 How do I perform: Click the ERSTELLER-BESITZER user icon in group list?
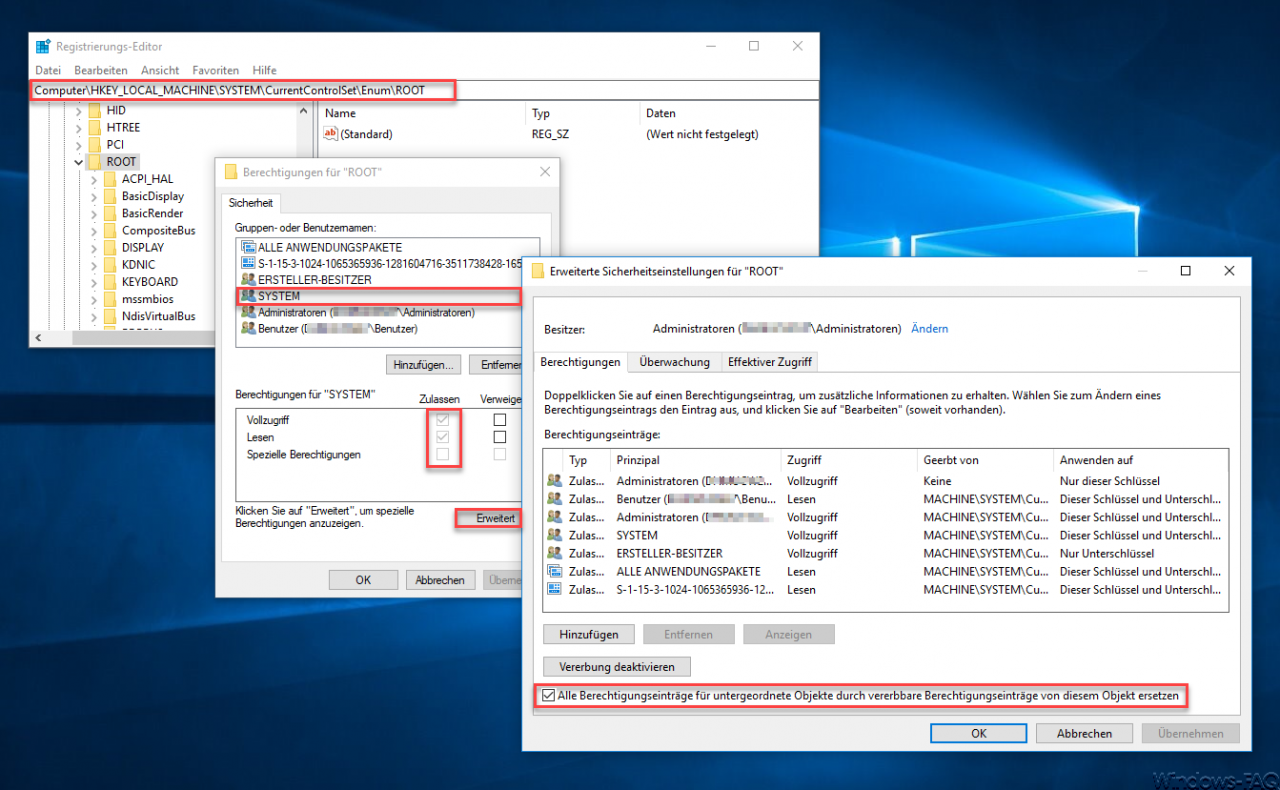[248, 279]
